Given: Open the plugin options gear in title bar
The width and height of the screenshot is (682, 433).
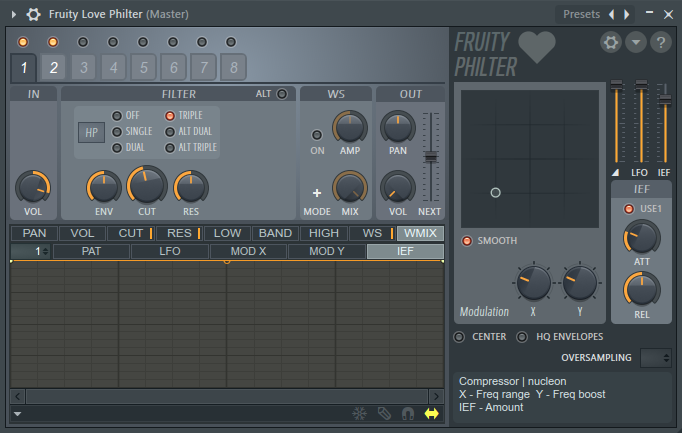Looking at the screenshot, I should coord(33,14).
